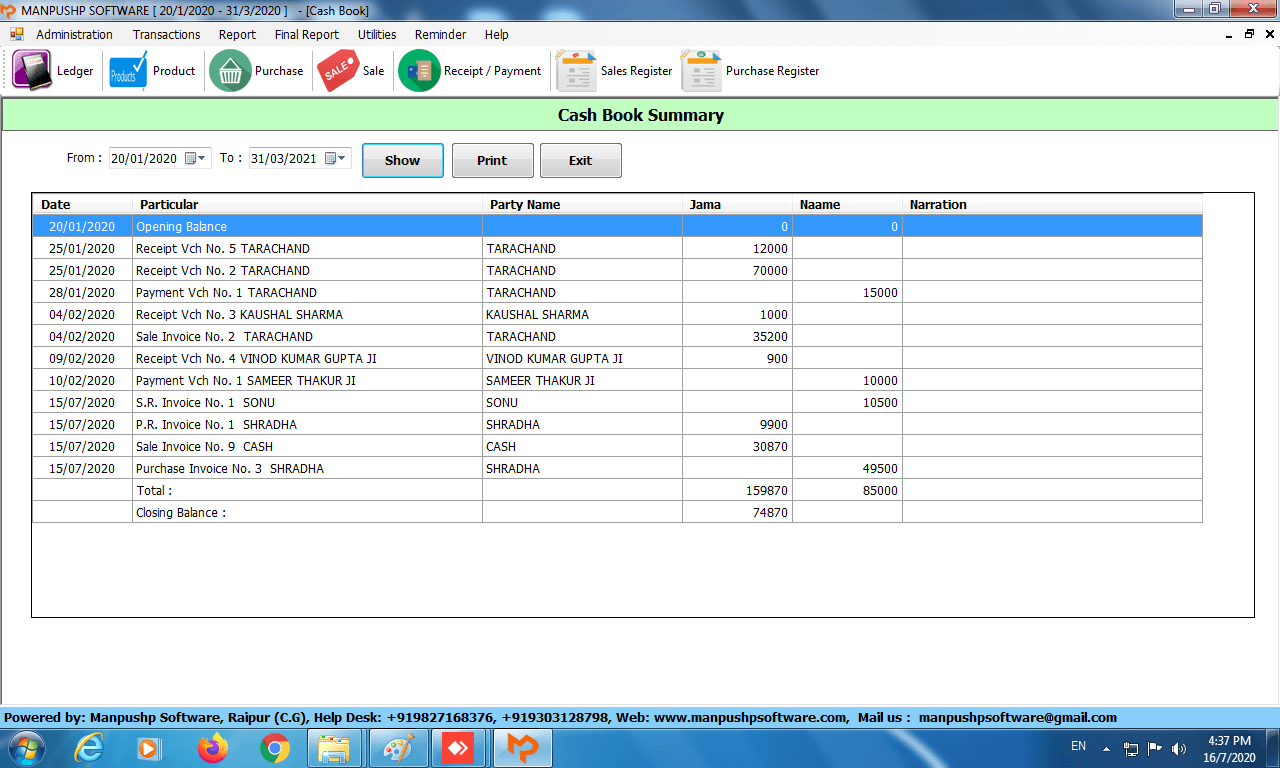The image size is (1280, 768).
Task: Launch Google Chrome from taskbar
Action: tap(275, 747)
